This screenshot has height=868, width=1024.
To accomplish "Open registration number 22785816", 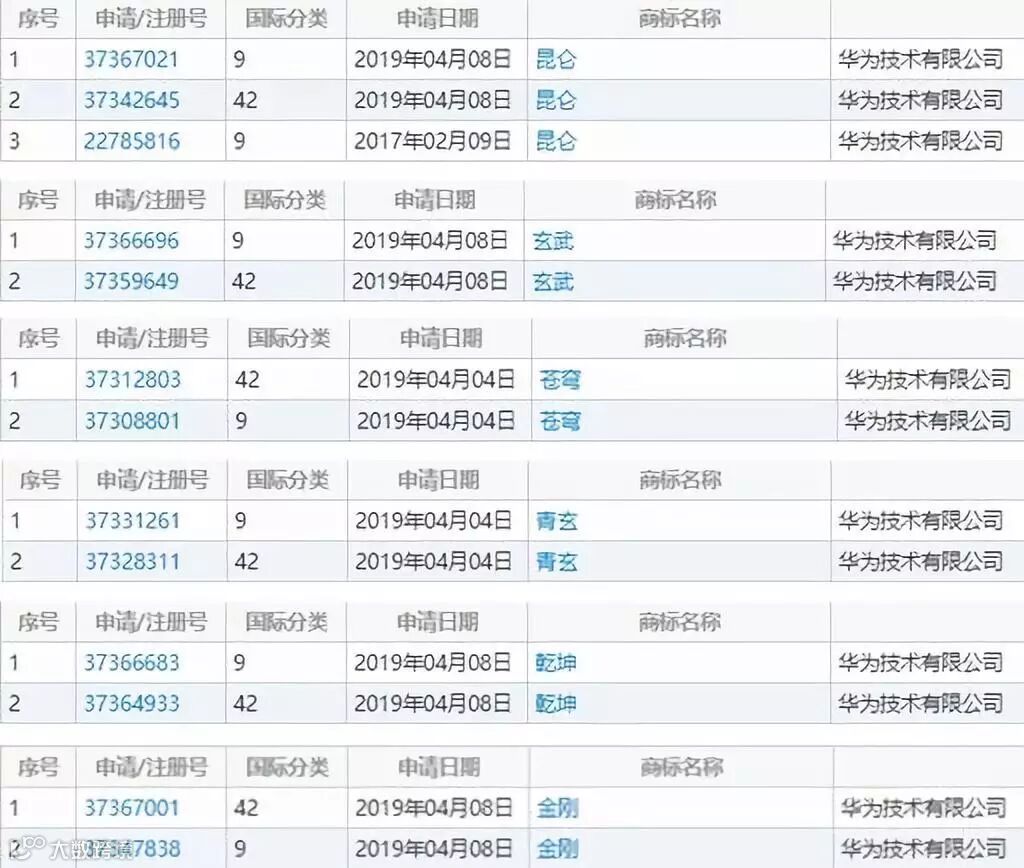I will [x=131, y=140].
